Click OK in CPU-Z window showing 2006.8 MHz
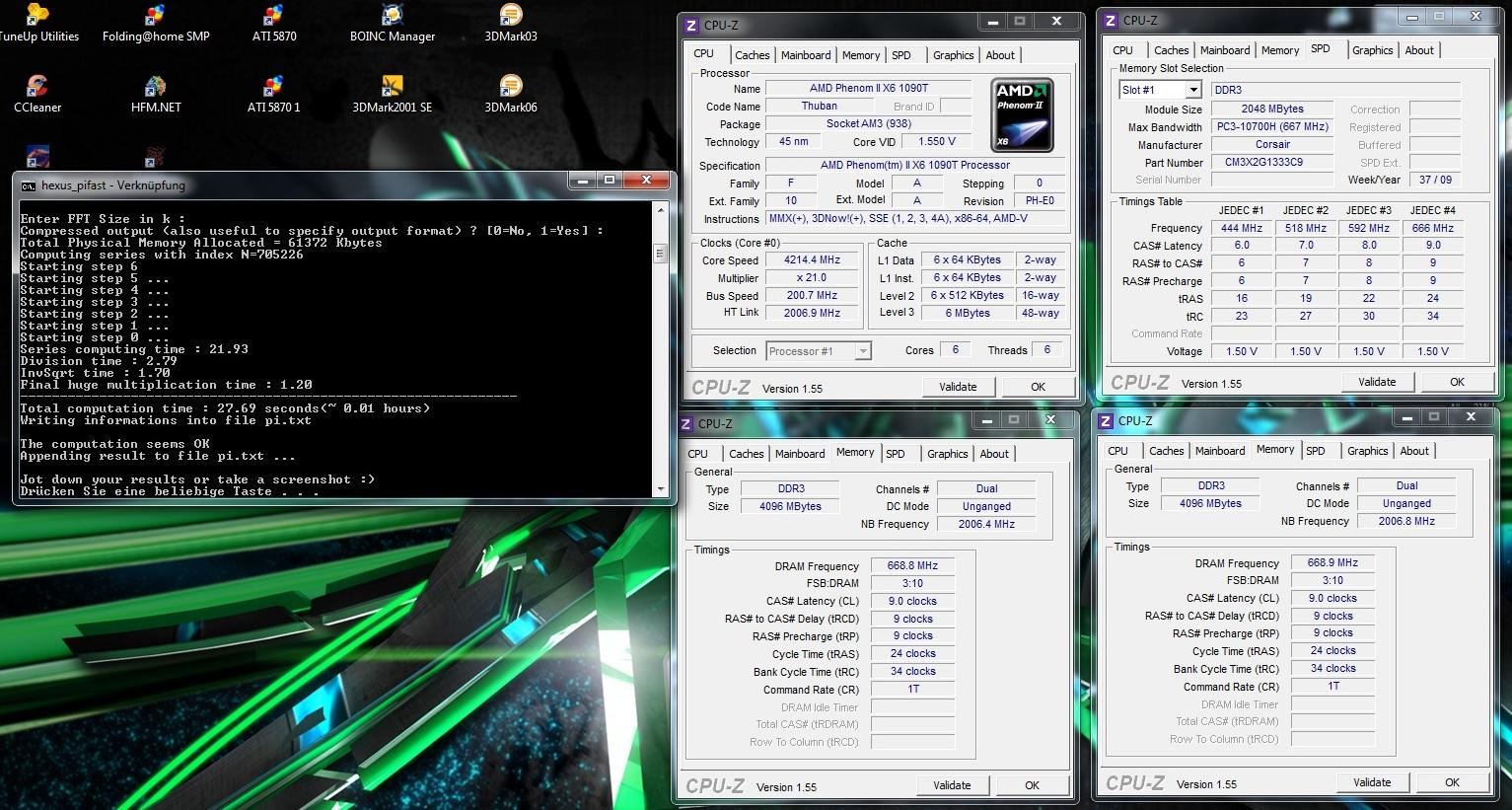The image size is (1512, 810). click(x=1452, y=782)
